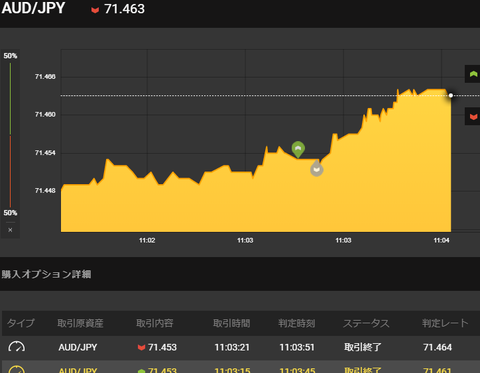Close the 50% sentiment gauge panel

click(x=10, y=230)
